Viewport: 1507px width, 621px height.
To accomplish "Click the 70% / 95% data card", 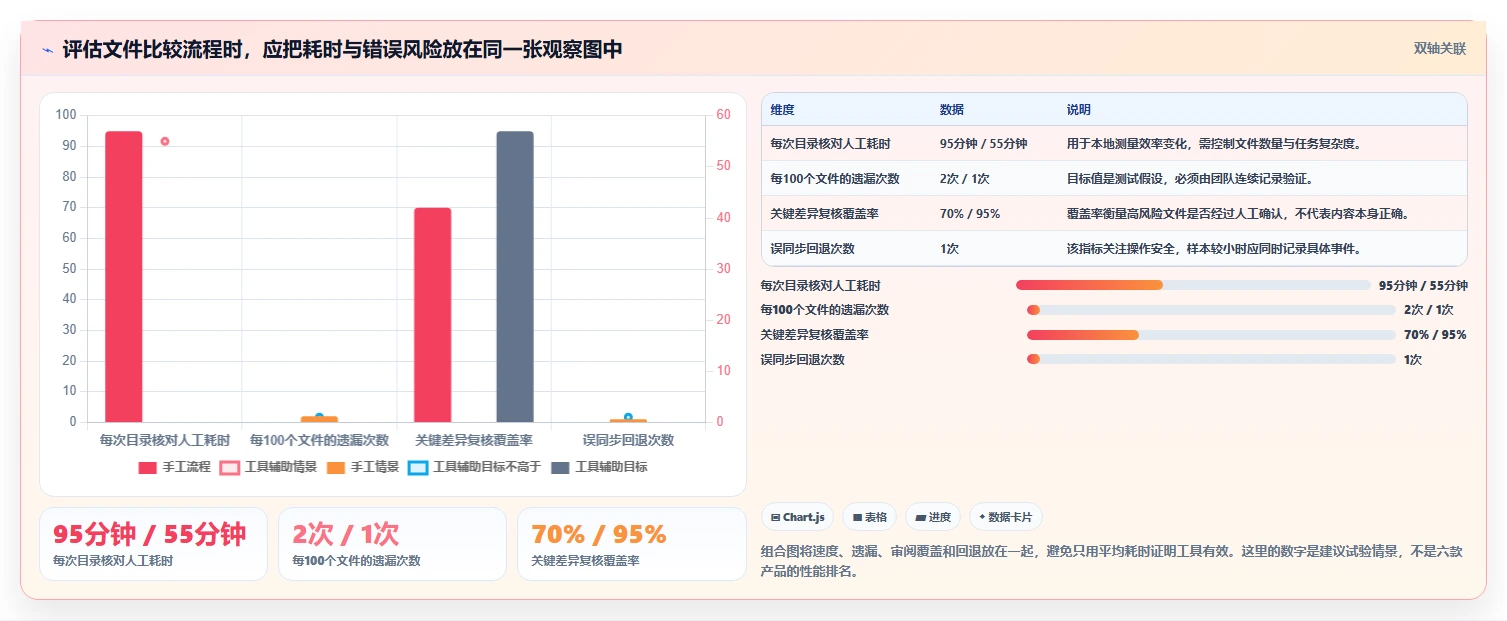I will [x=631, y=544].
